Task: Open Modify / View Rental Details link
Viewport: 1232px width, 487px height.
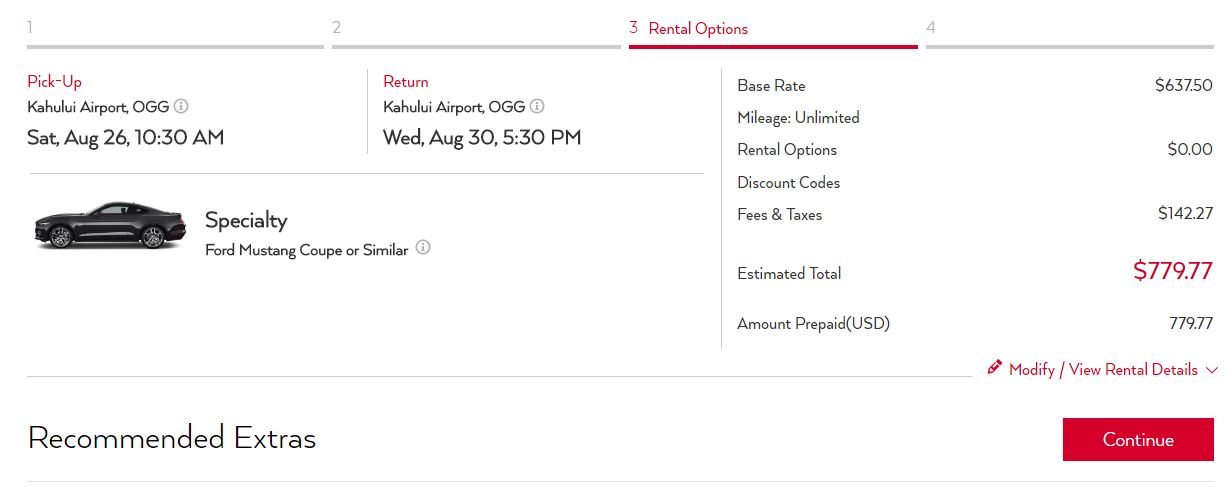Action: tap(1103, 370)
